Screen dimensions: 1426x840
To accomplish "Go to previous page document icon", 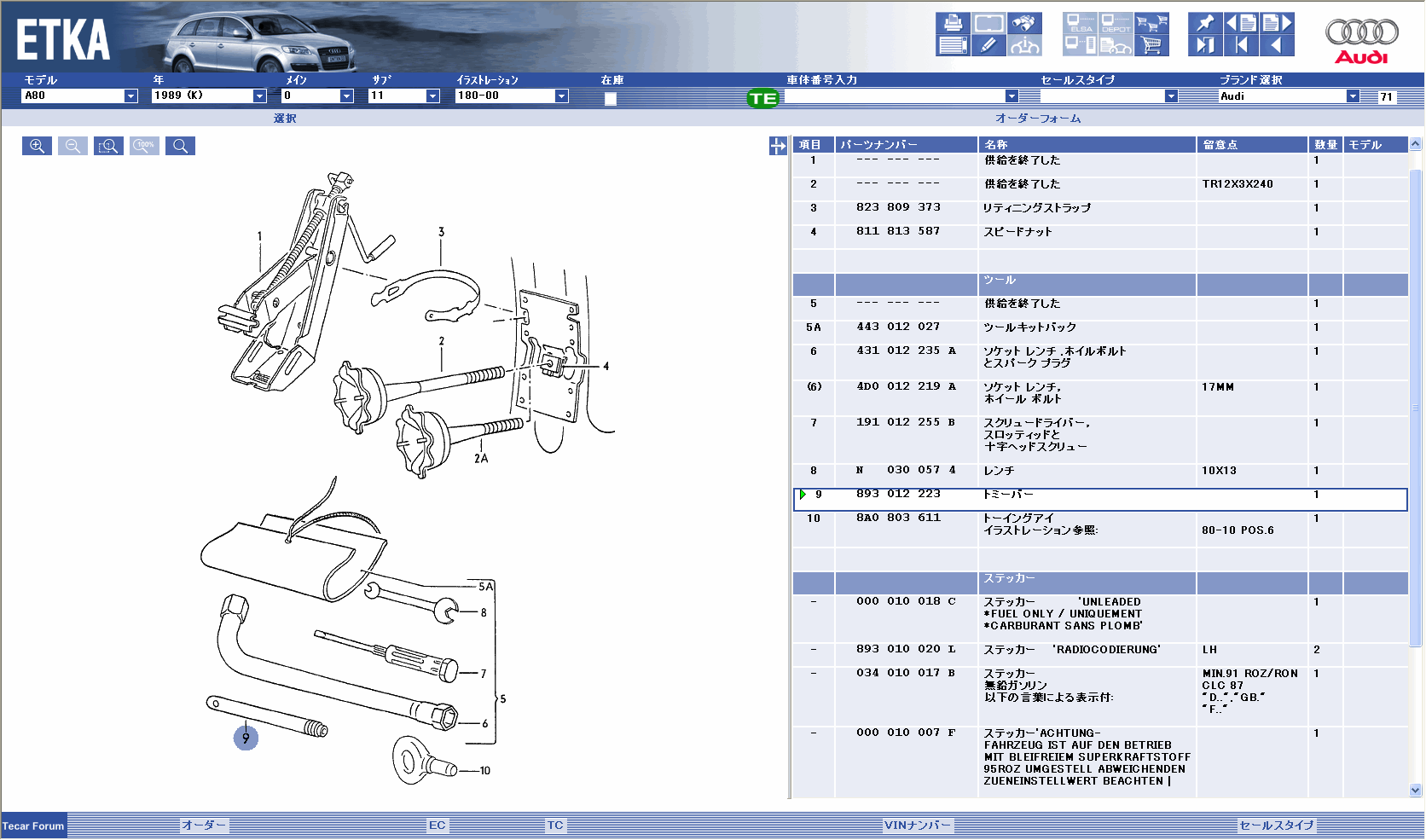I will [x=1241, y=23].
